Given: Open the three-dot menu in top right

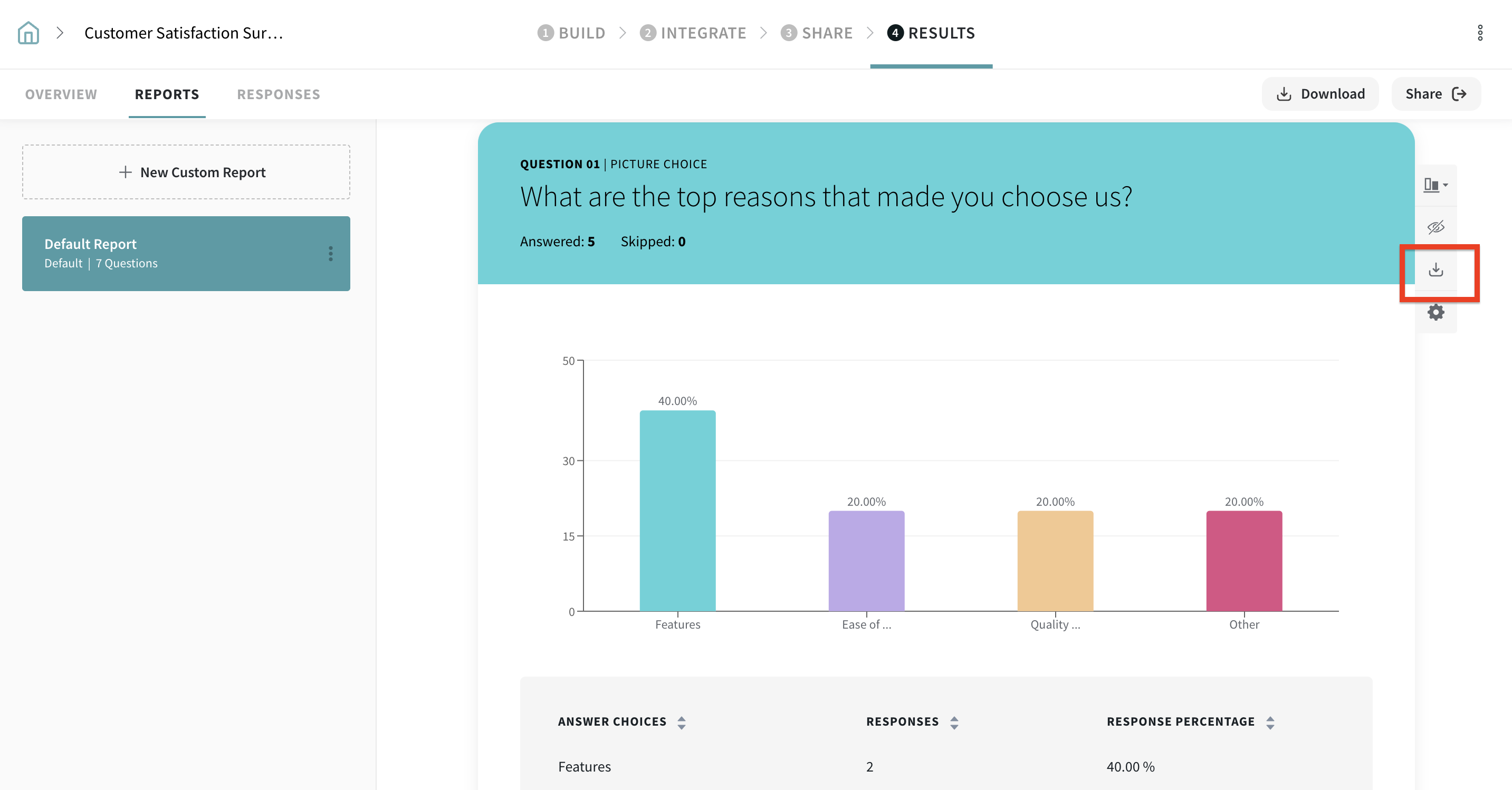Looking at the screenshot, I should [x=1480, y=33].
